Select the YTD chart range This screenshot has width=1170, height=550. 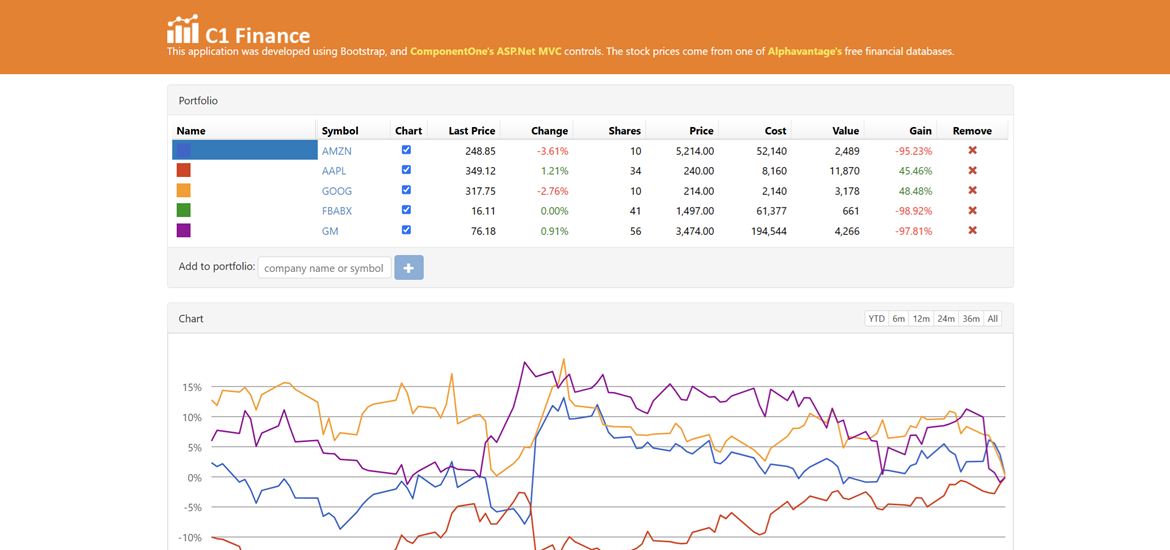click(876, 319)
